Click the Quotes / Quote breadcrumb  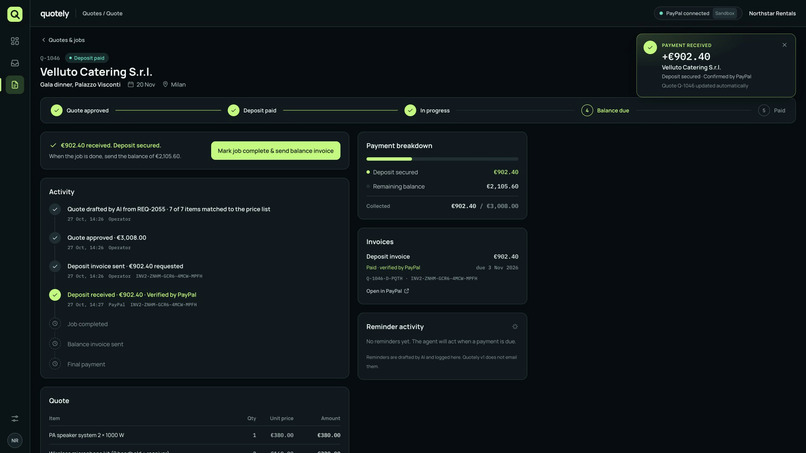click(102, 14)
